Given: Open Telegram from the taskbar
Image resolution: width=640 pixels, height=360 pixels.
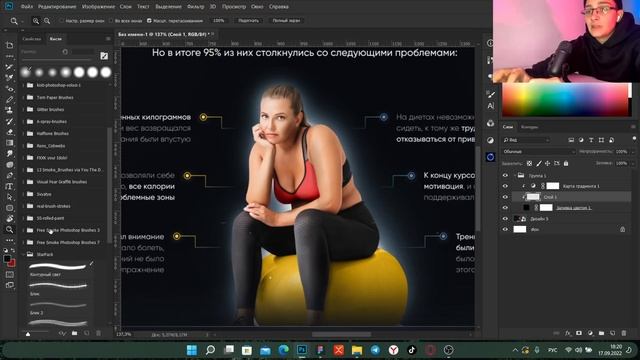Looking at the screenshot, I should click(x=375, y=350).
